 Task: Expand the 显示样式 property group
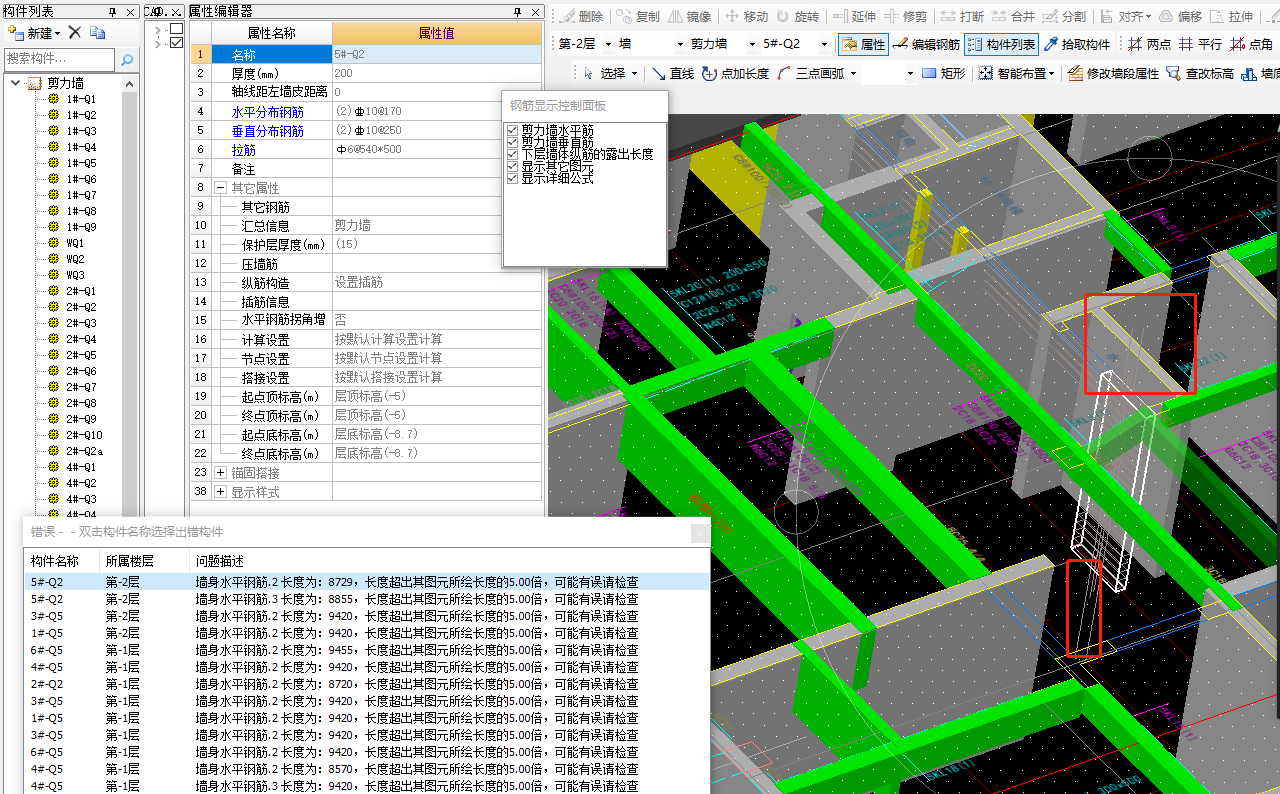coord(220,491)
